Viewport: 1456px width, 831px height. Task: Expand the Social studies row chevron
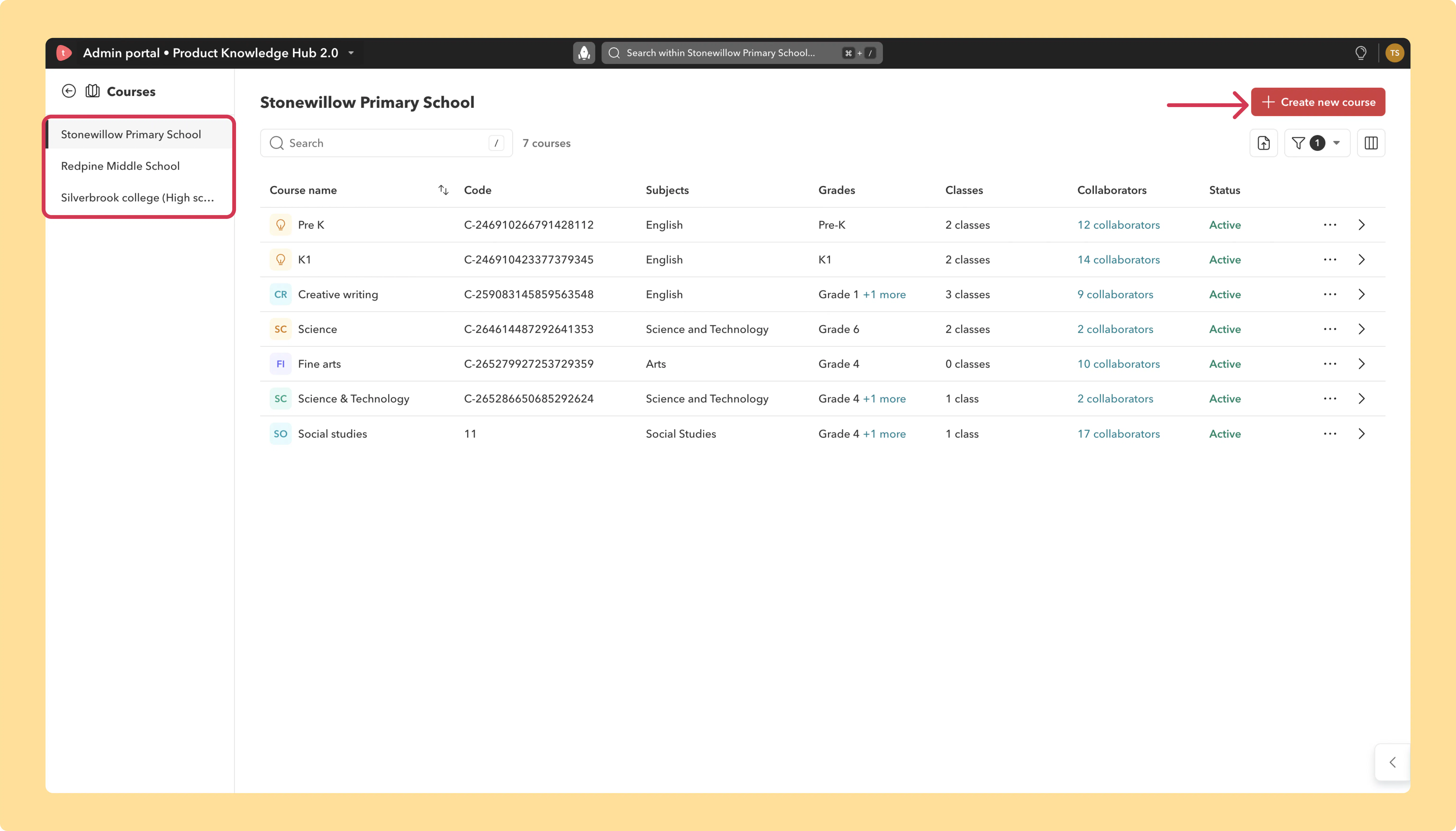pos(1361,434)
